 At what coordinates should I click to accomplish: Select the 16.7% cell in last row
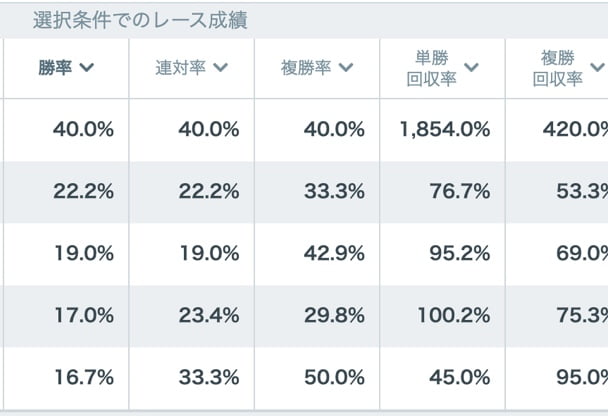click(83, 377)
